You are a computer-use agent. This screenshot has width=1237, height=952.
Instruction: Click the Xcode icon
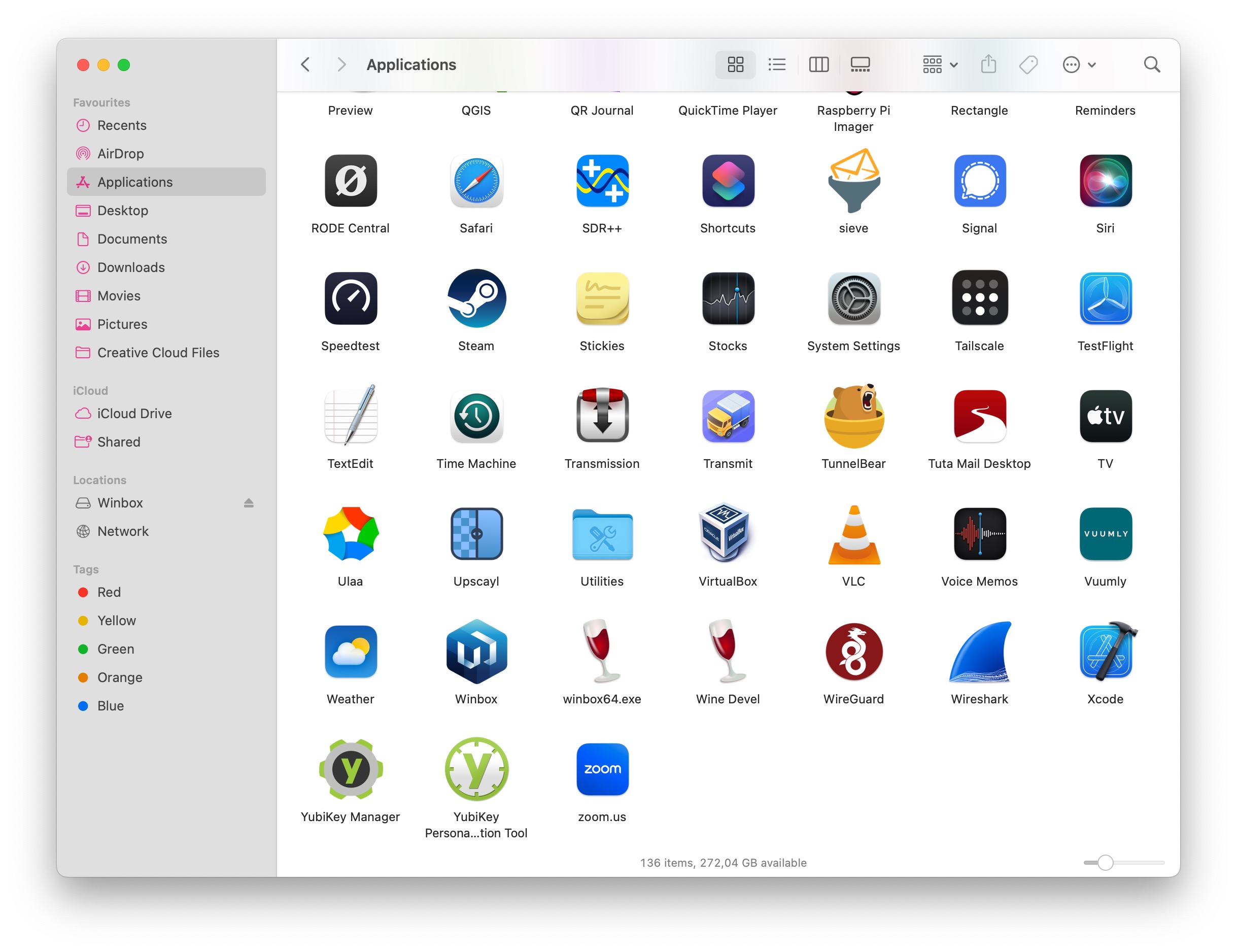coord(1107,651)
